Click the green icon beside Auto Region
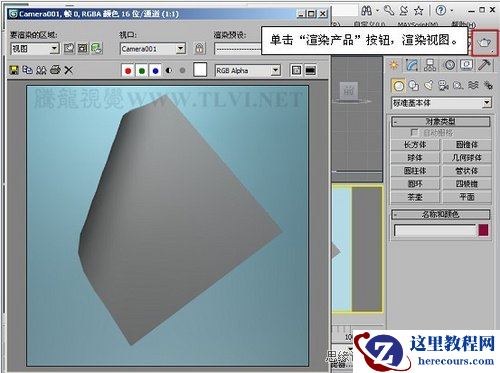The image size is (500, 373). click(x=97, y=49)
